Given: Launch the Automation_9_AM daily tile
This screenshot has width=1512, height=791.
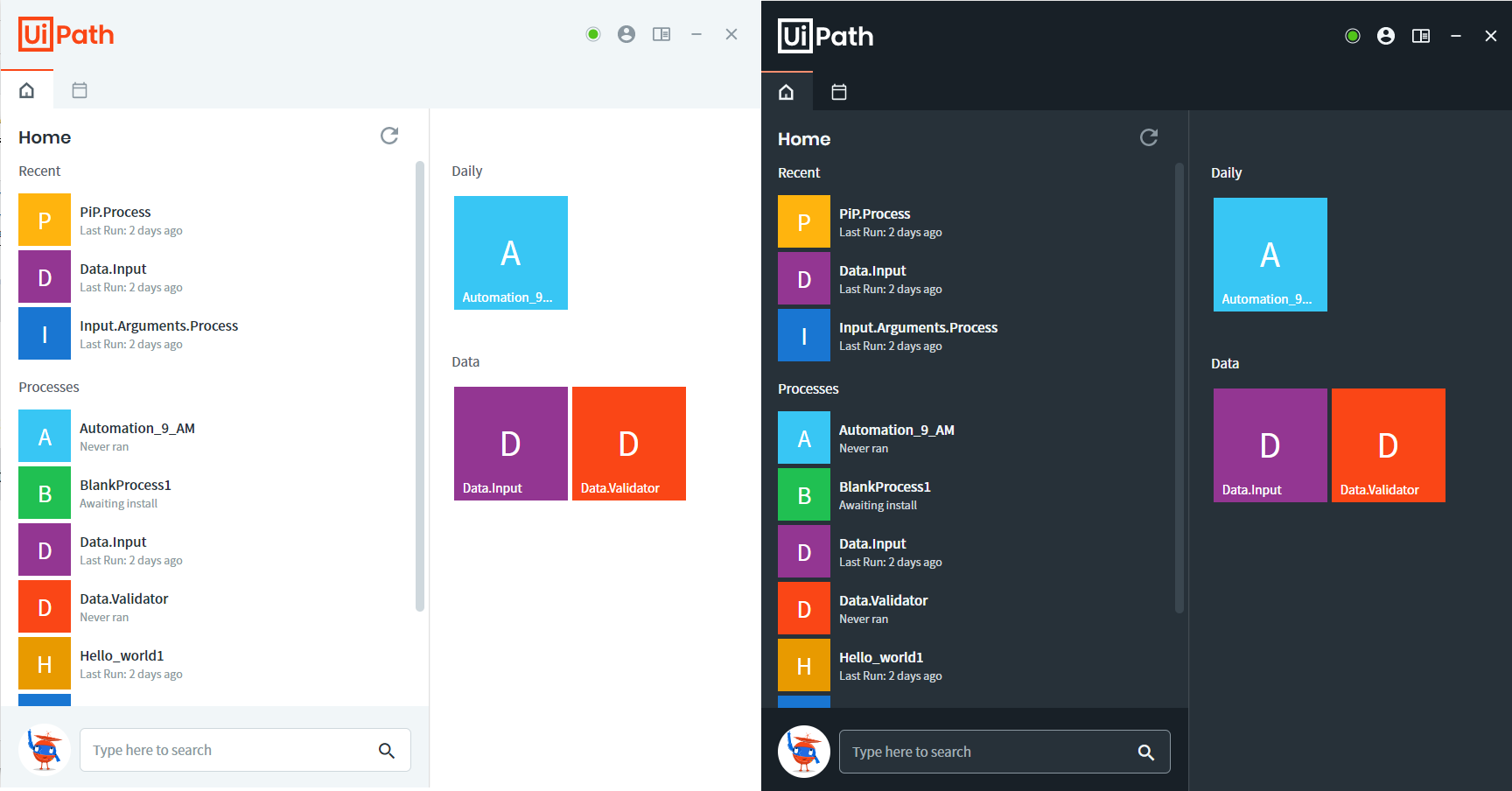Looking at the screenshot, I should (x=1270, y=254).
